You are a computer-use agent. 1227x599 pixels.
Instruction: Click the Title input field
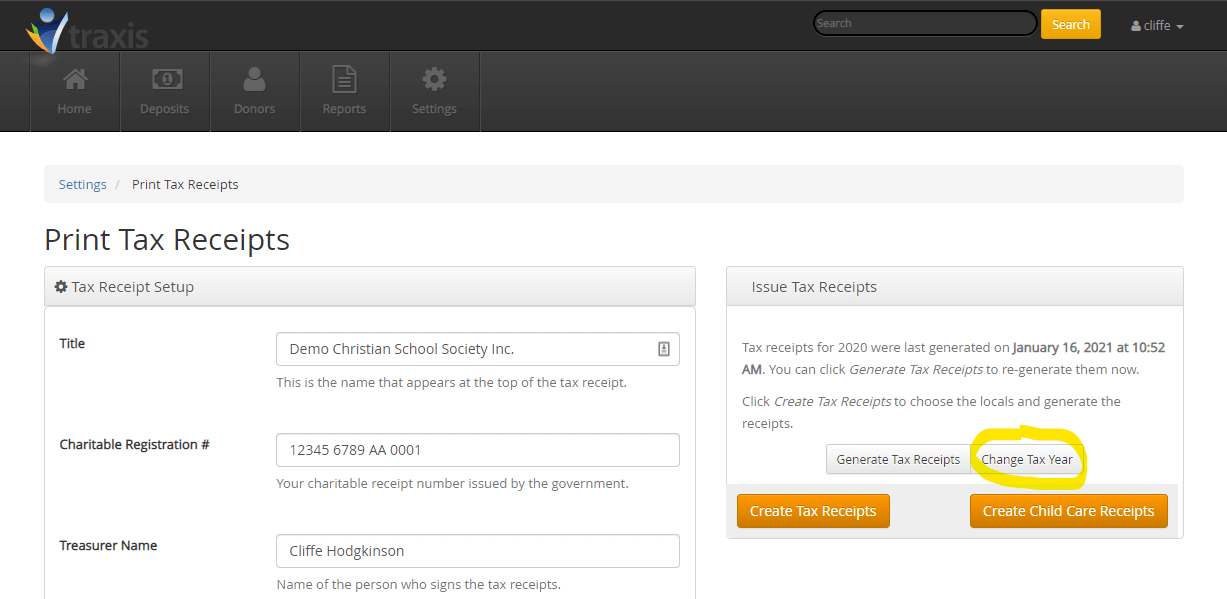tap(478, 349)
